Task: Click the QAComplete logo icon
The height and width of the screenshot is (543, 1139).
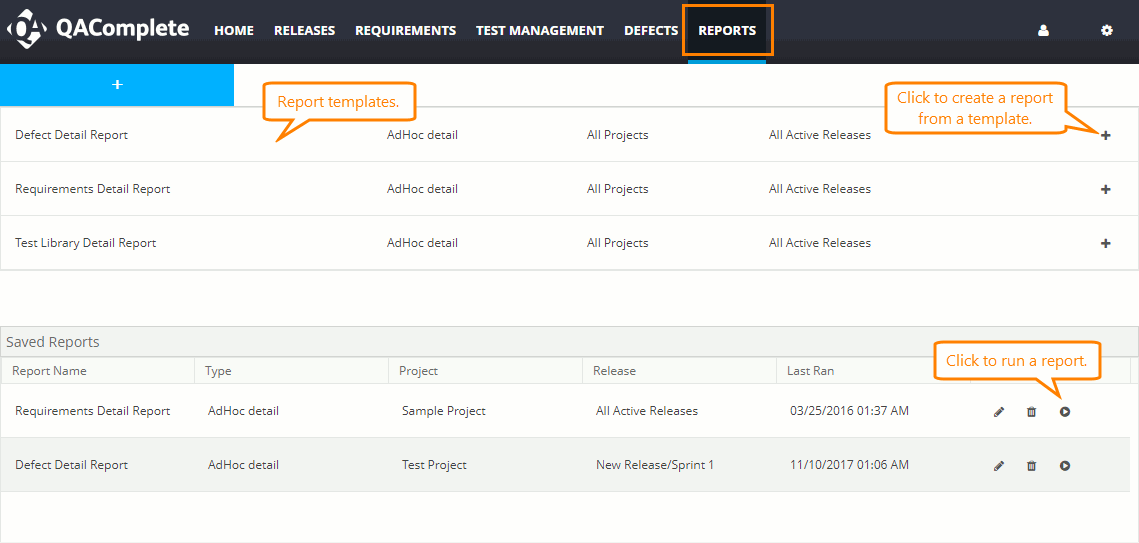Action: (x=27, y=30)
